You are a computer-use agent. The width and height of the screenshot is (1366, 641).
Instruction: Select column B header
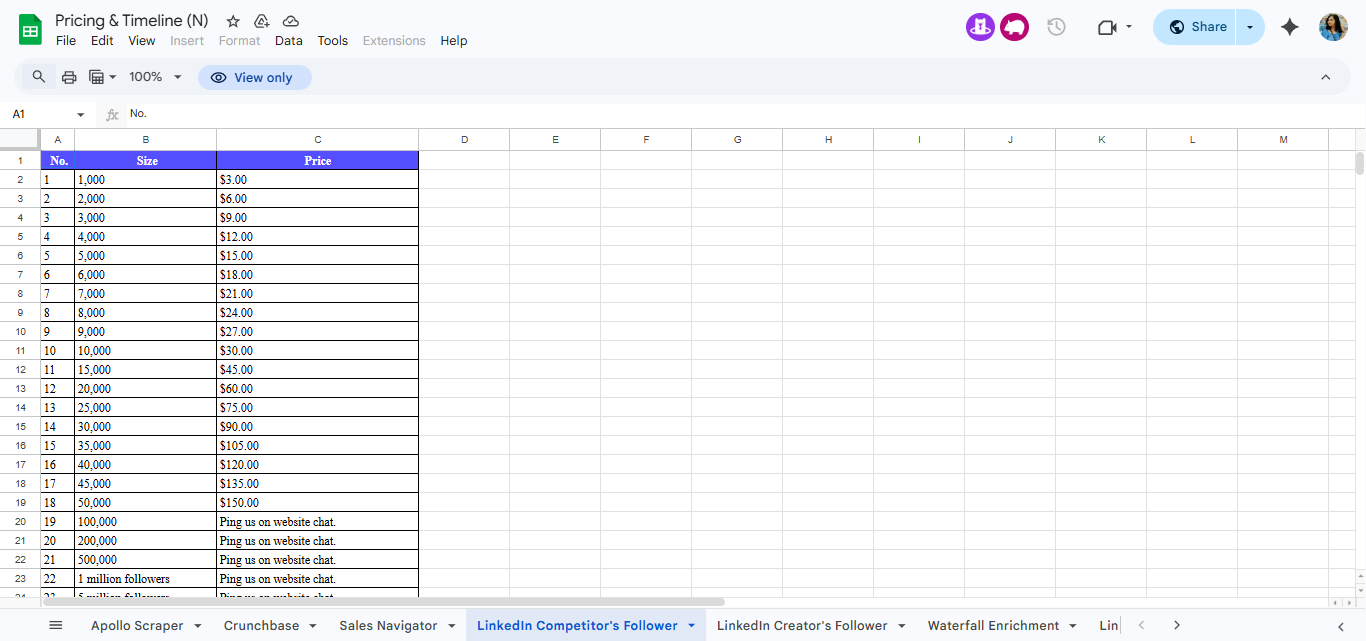146,139
